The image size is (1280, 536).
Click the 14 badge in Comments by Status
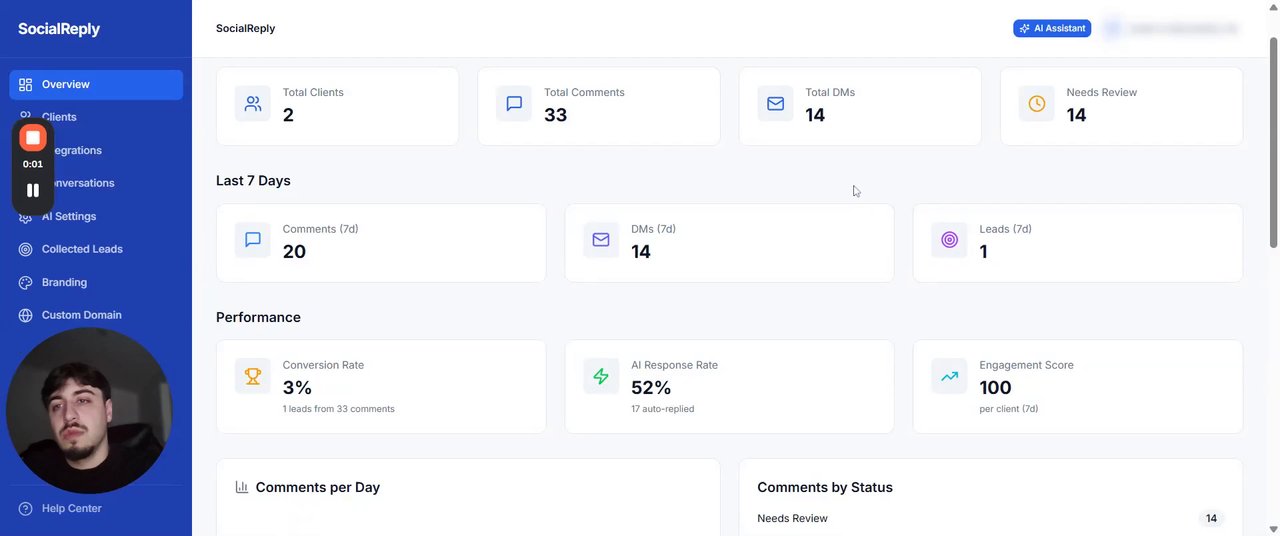coord(1211,518)
